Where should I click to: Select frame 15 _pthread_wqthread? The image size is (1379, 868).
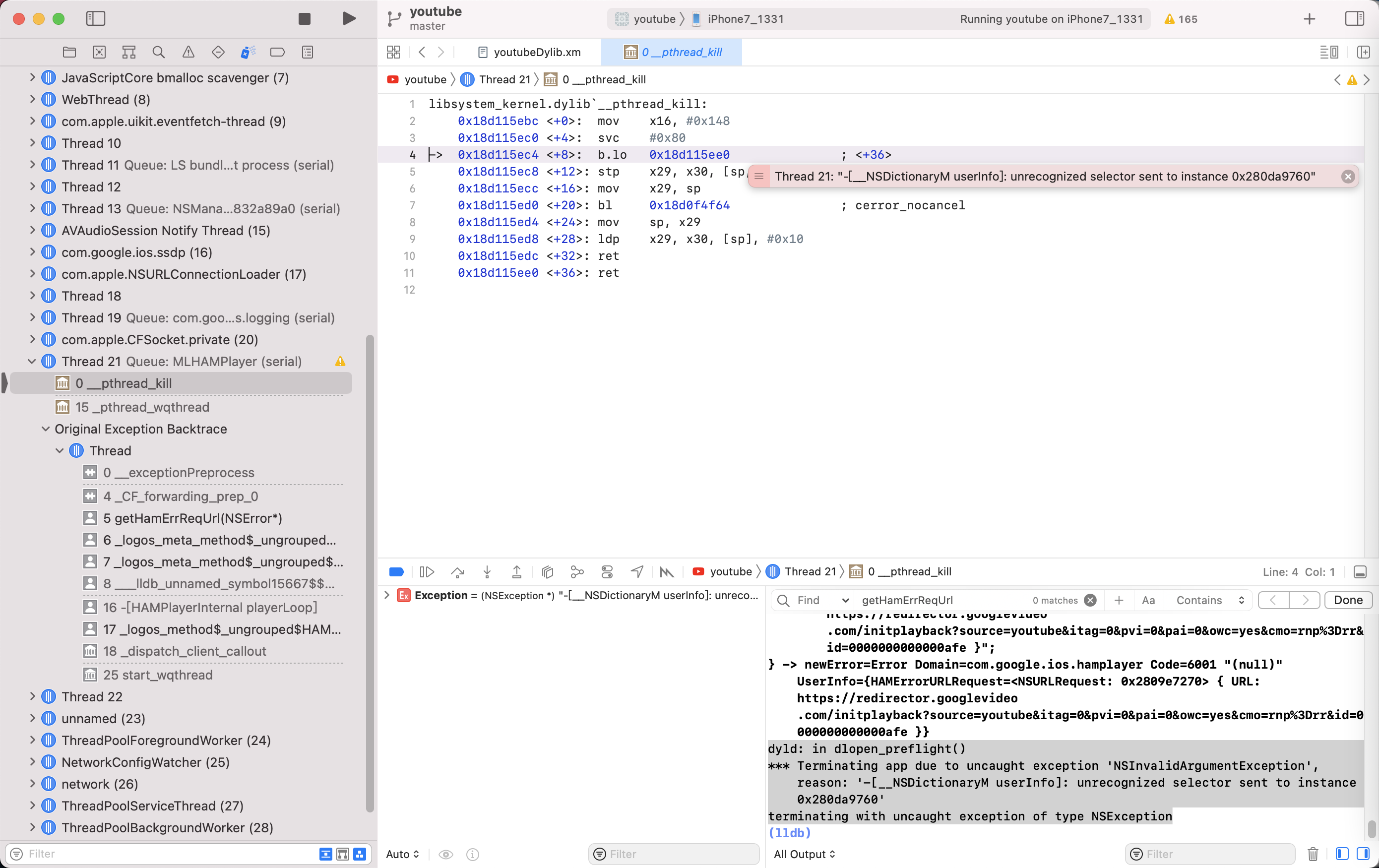point(142,407)
